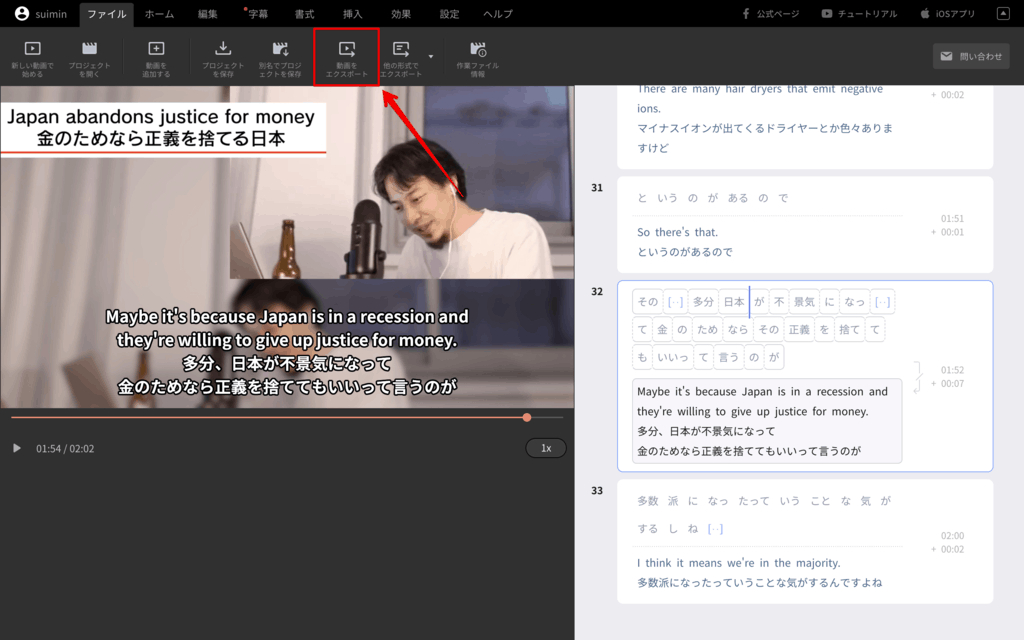This screenshot has width=1024, height=640.
Task: Click the [··] pause marker in subtitle 33
Action: (x=715, y=528)
